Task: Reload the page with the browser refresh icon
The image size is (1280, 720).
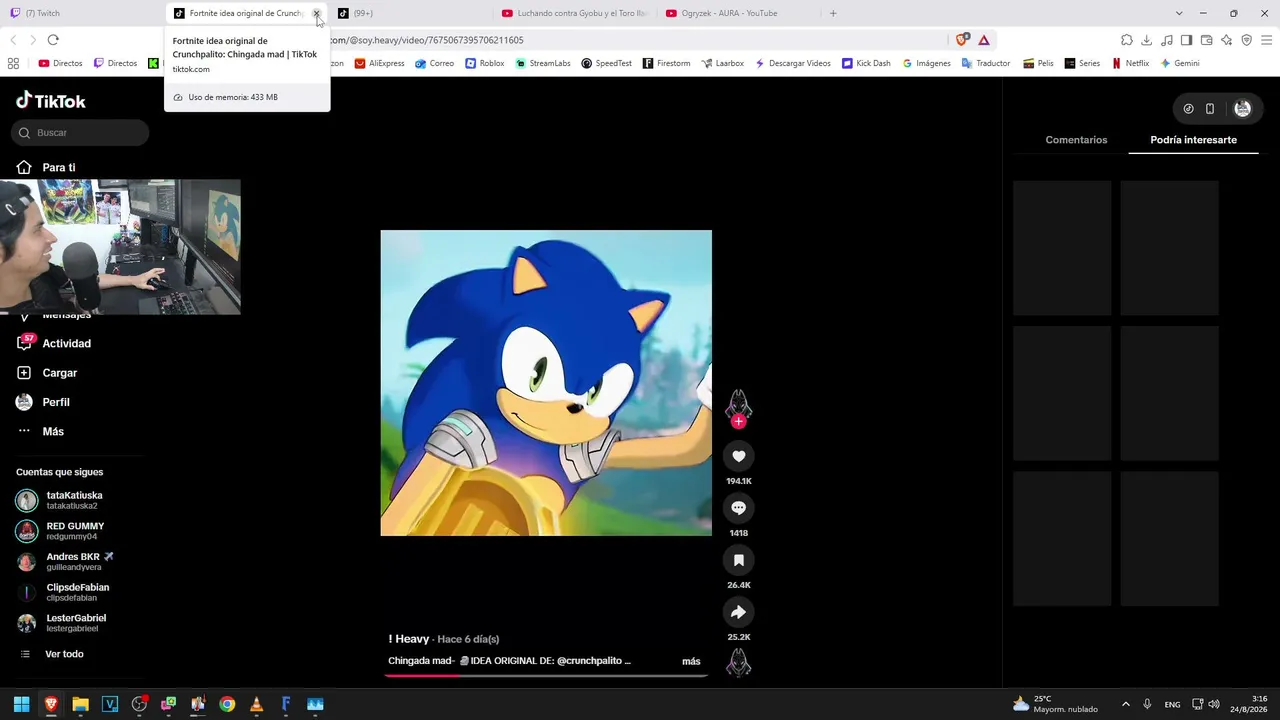Action: [x=53, y=40]
